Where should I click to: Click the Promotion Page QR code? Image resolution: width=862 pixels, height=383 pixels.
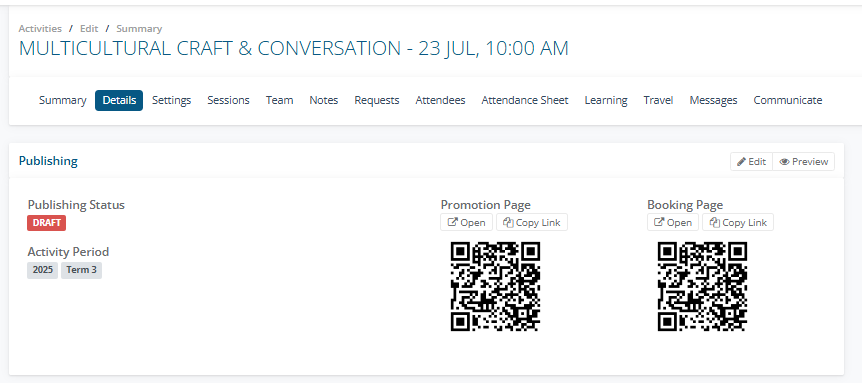(495, 286)
